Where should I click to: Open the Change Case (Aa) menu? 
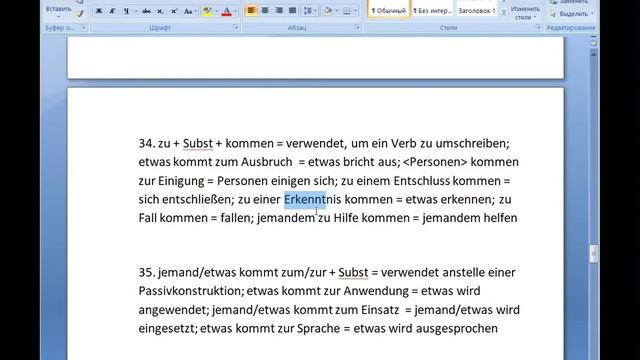(x=189, y=11)
